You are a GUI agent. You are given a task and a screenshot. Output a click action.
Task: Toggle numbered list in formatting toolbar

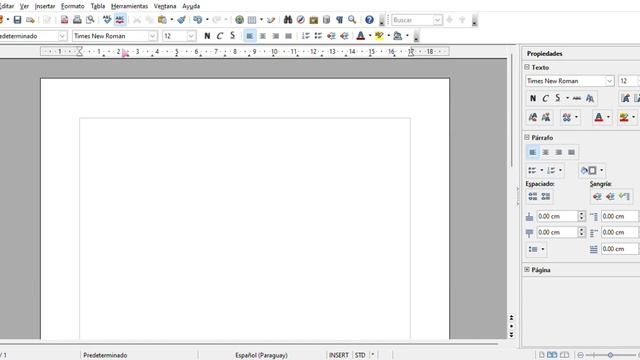306,36
